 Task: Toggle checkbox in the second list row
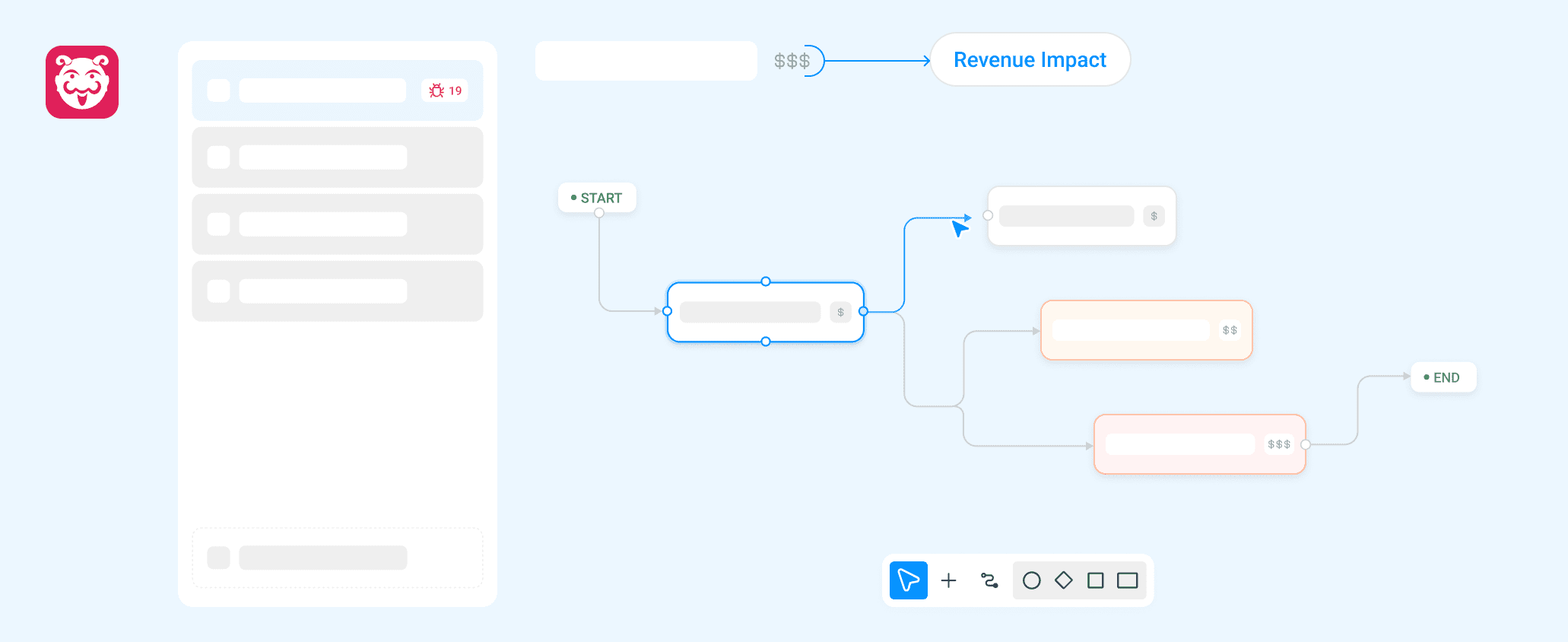[219, 157]
